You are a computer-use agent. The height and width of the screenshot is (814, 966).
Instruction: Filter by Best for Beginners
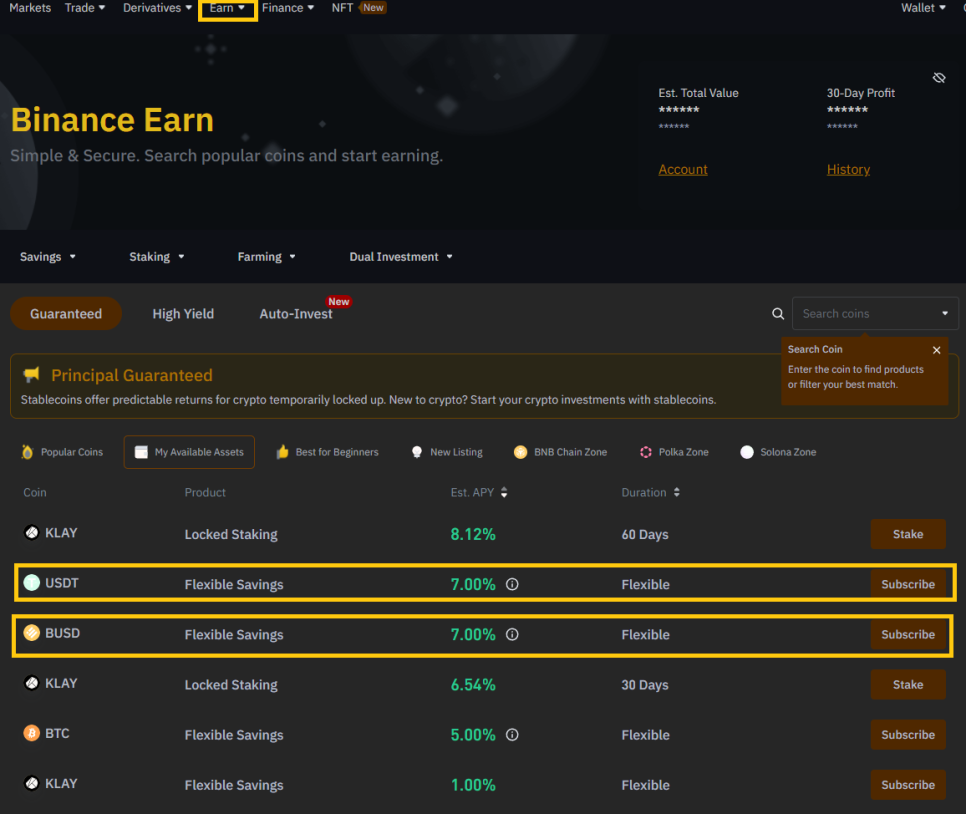pyautogui.click(x=327, y=452)
